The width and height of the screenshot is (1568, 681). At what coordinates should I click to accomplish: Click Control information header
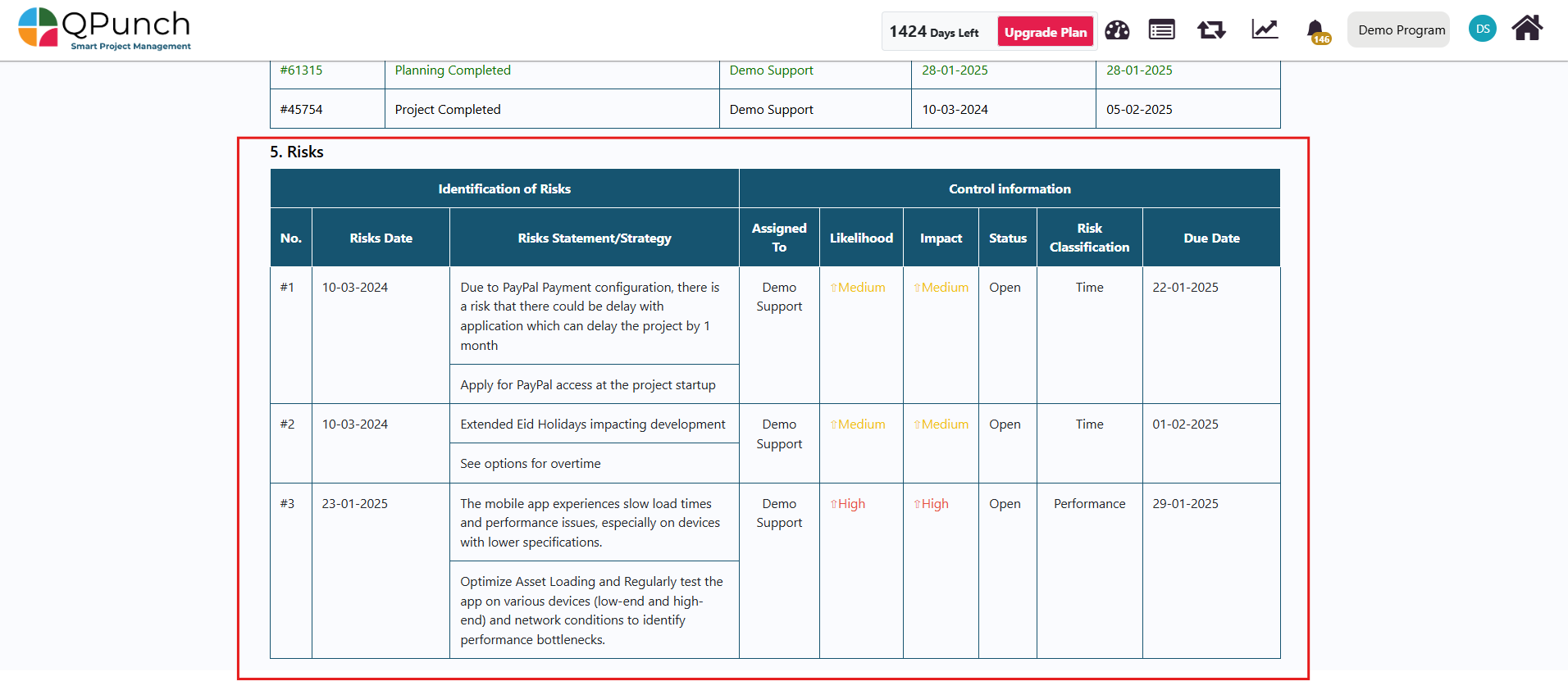point(1010,188)
